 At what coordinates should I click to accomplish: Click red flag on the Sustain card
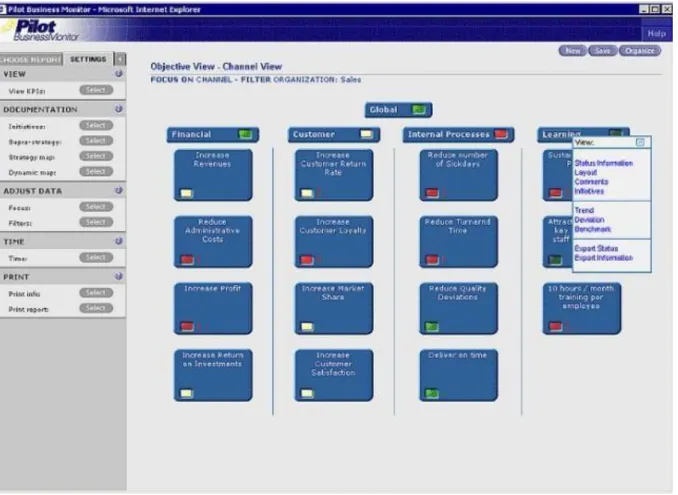[555, 193]
